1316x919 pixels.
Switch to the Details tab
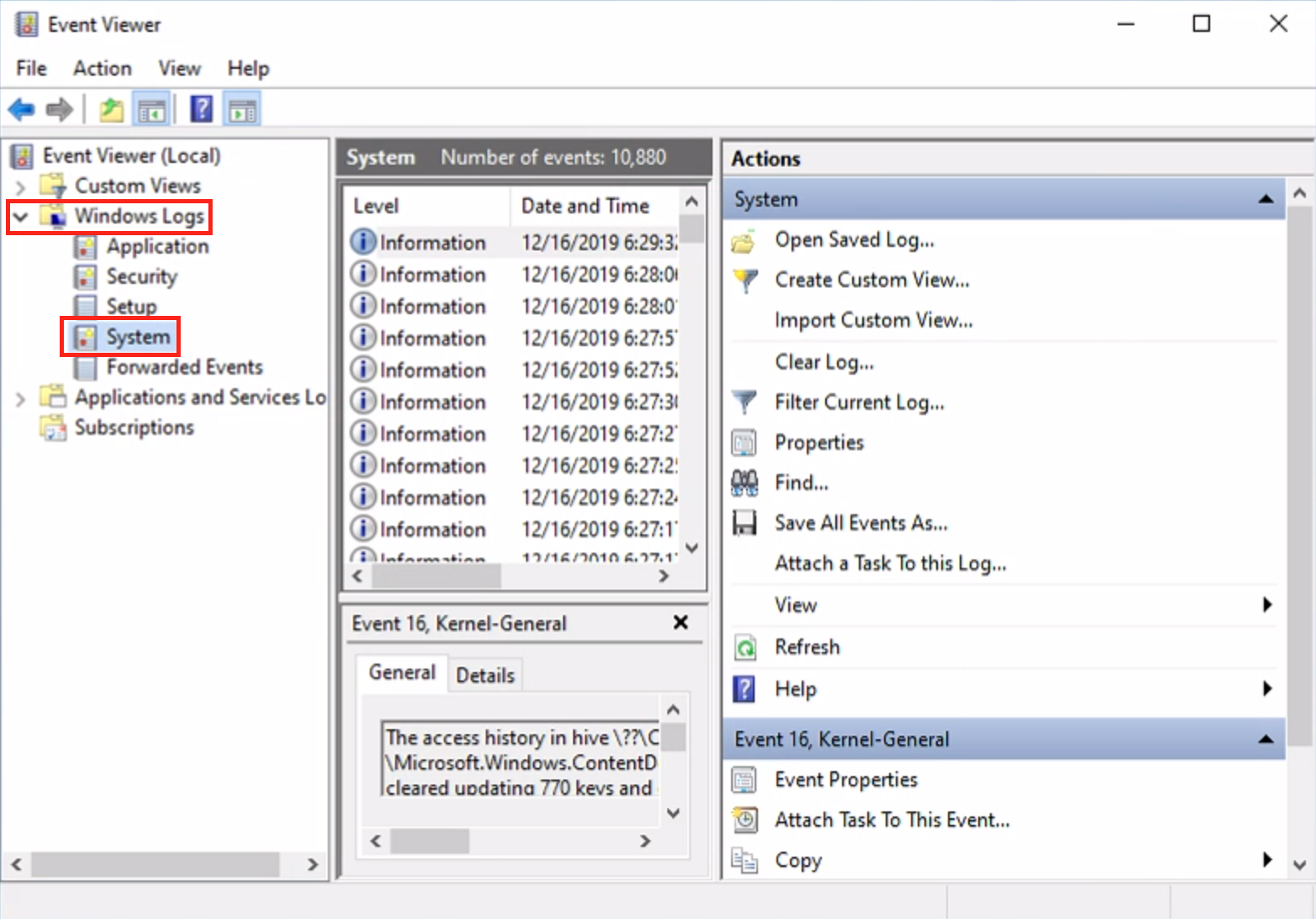[485, 675]
